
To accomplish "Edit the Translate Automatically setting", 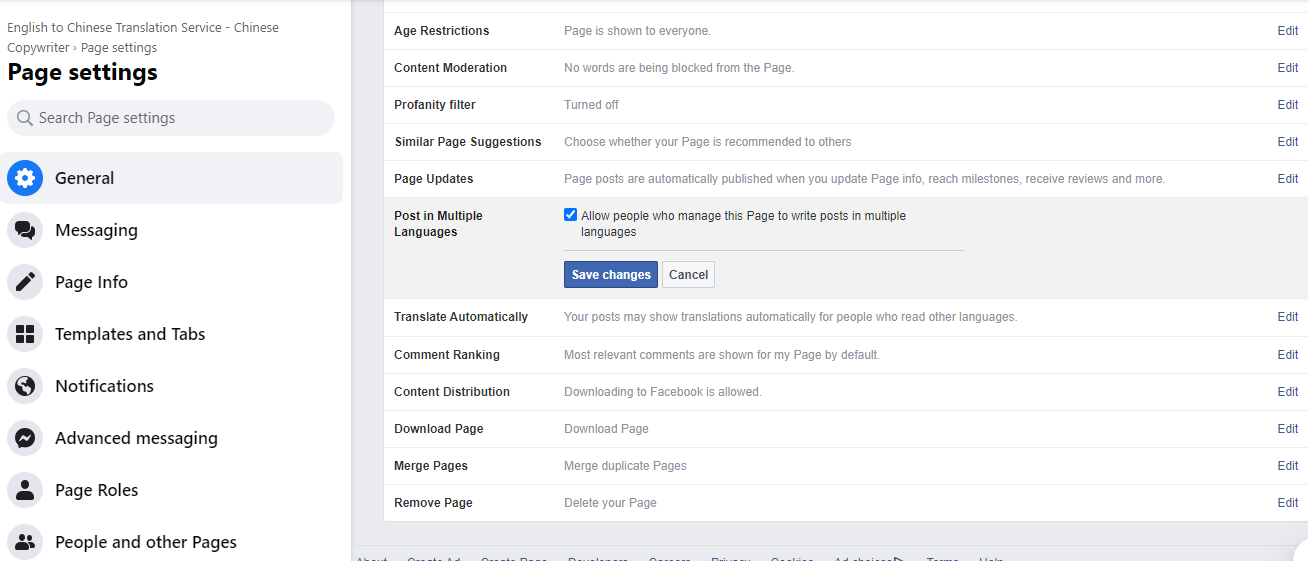I will click(x=1287, y=317).
